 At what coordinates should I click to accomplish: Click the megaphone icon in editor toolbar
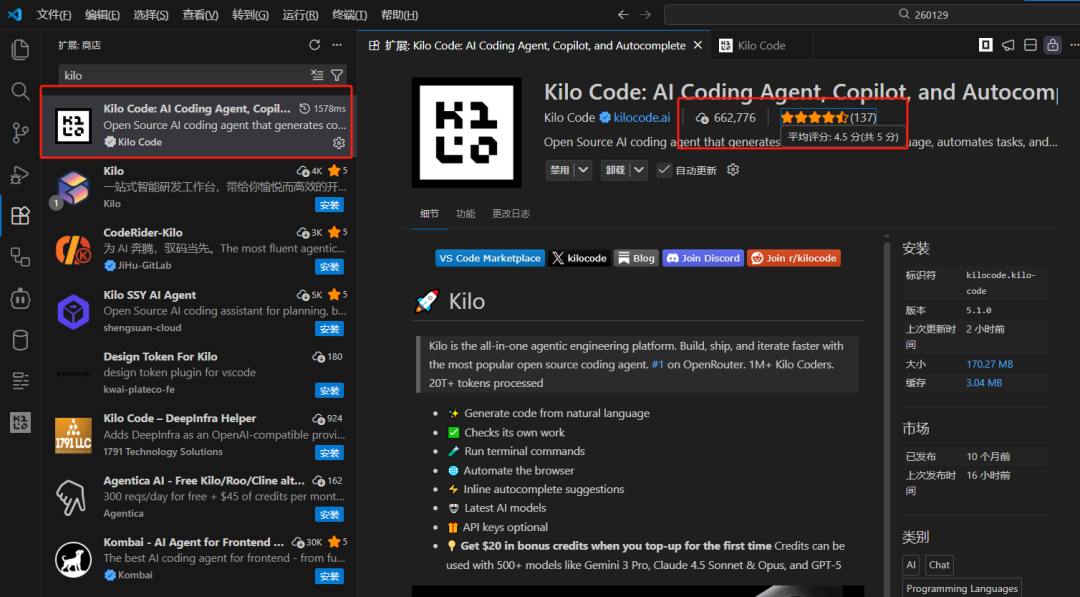[x=1008, y=45]
